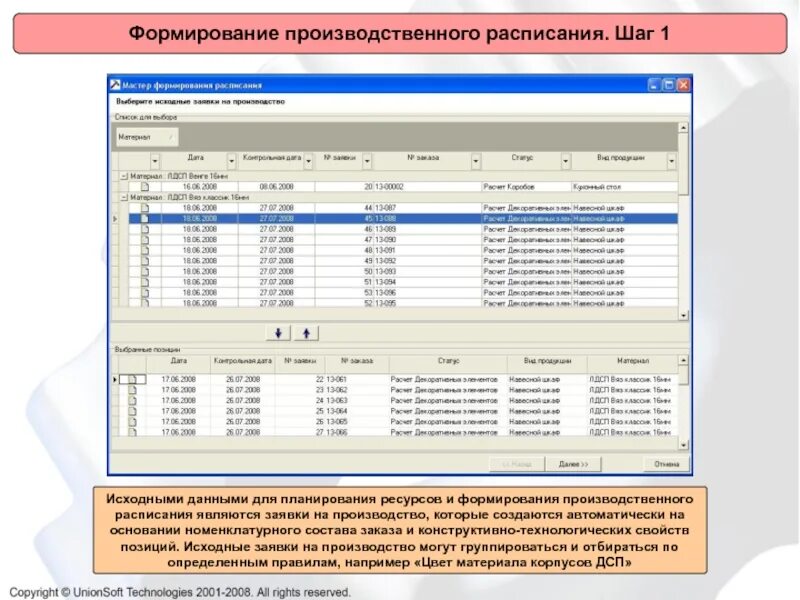Click document icon of order 13-087 row
Image resolution: width=800 pixels, height=600 pixels.
(x=144, y=208)
